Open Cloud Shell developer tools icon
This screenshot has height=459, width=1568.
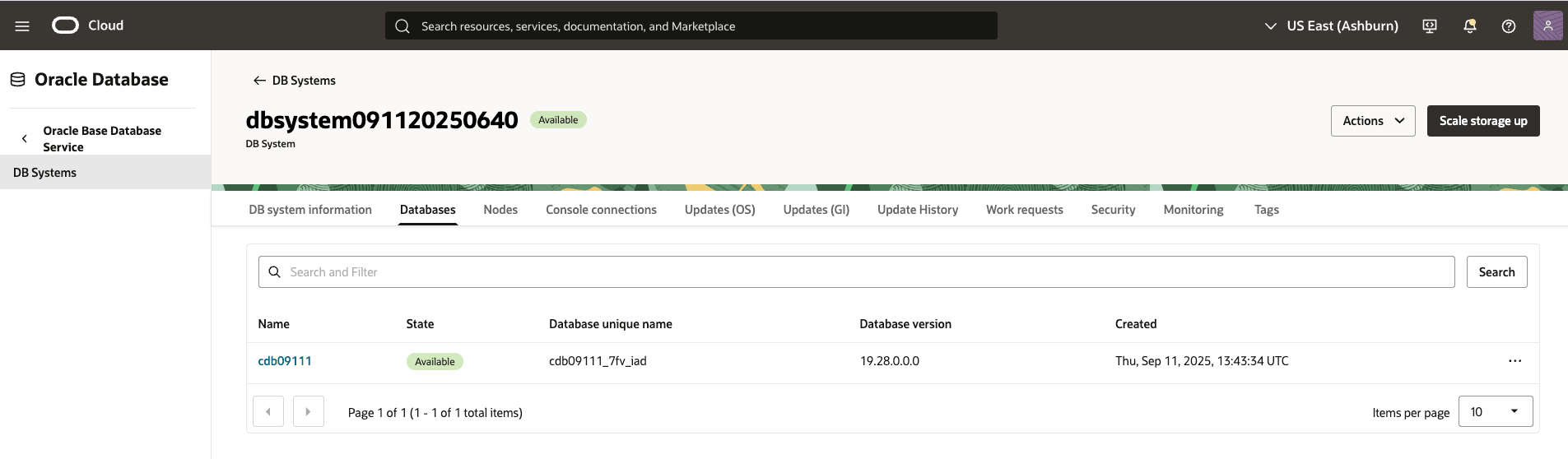tap(1430, 26)
